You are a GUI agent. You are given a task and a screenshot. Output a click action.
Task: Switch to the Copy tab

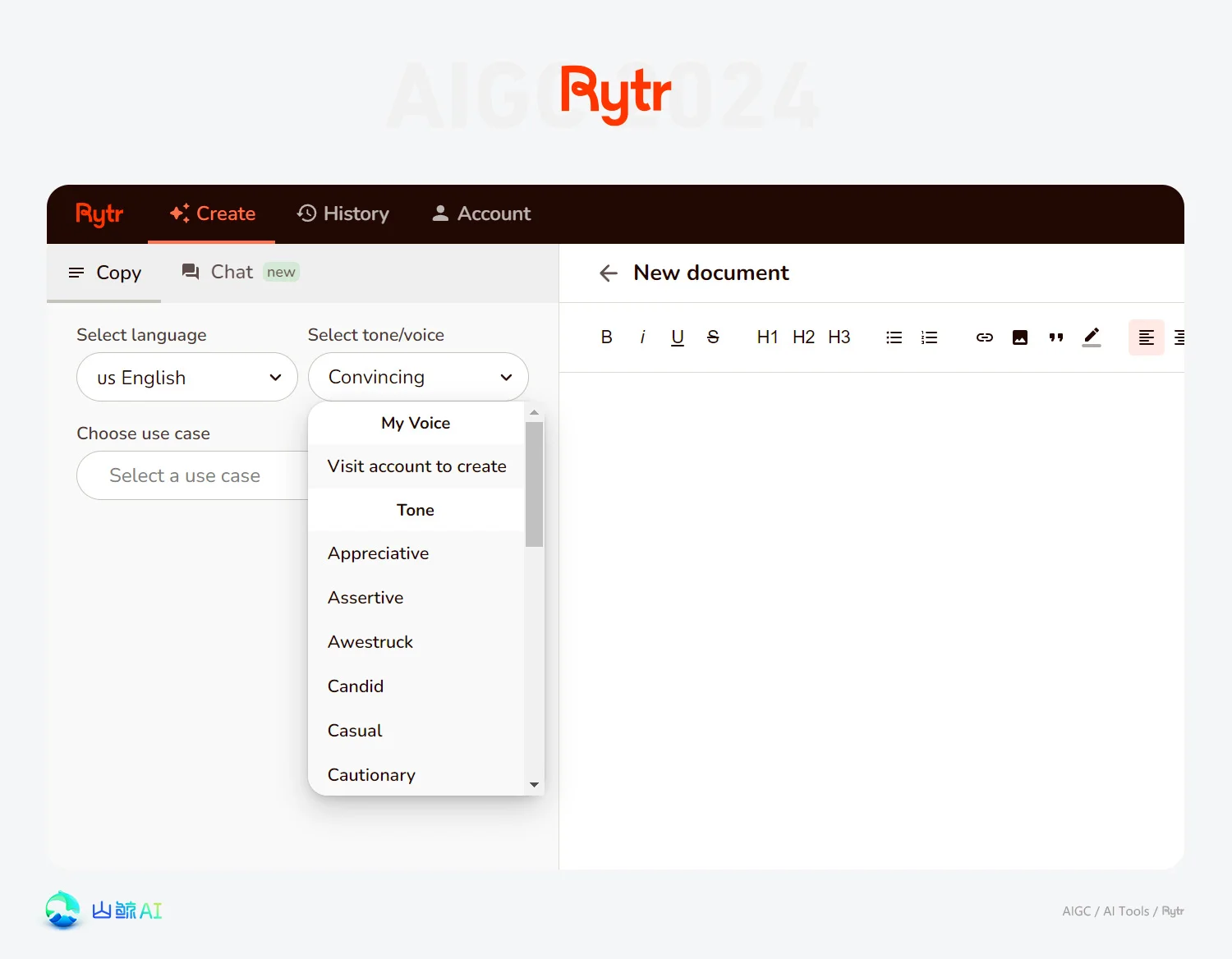point(104,273)
